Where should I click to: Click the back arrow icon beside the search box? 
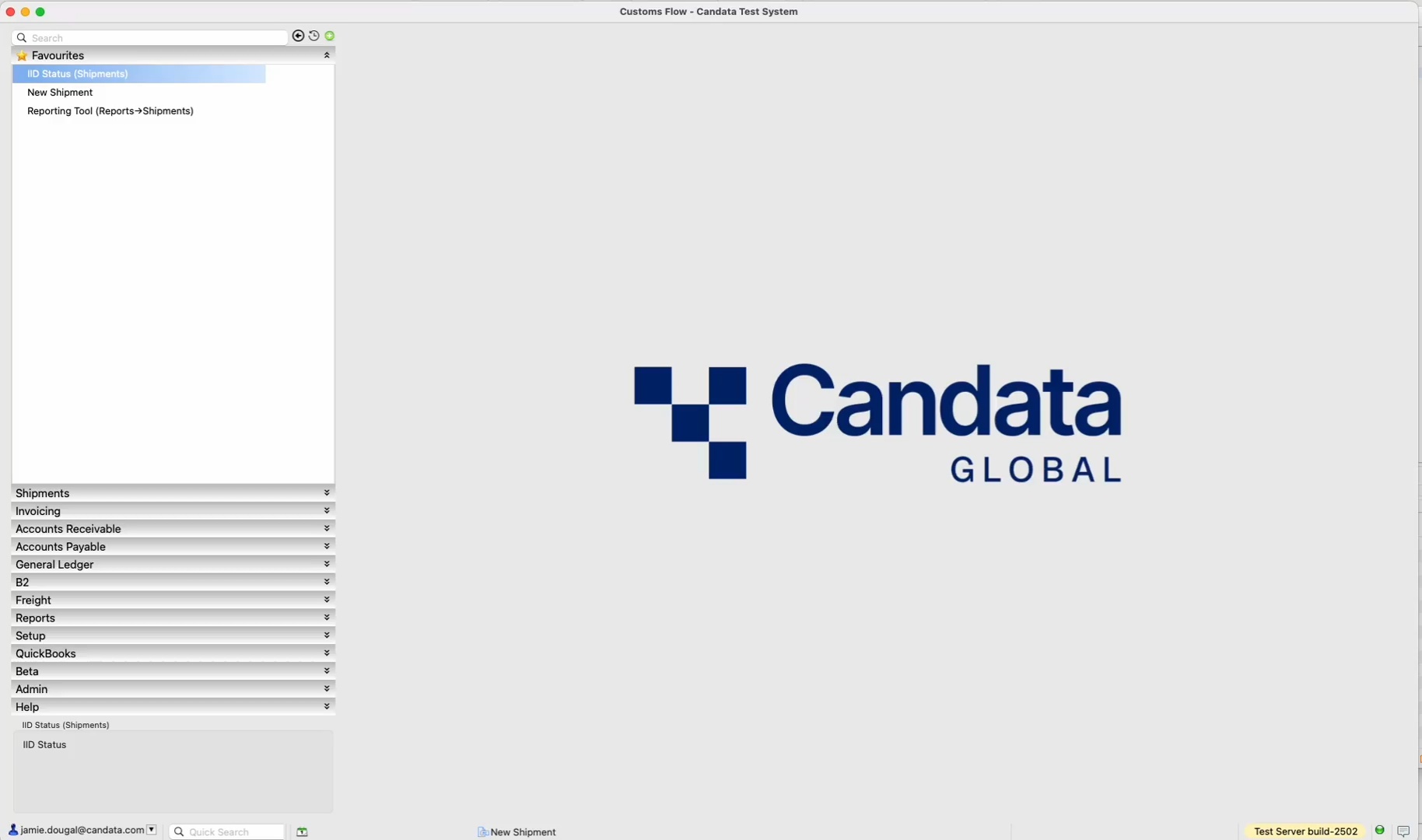click(298, 36)
